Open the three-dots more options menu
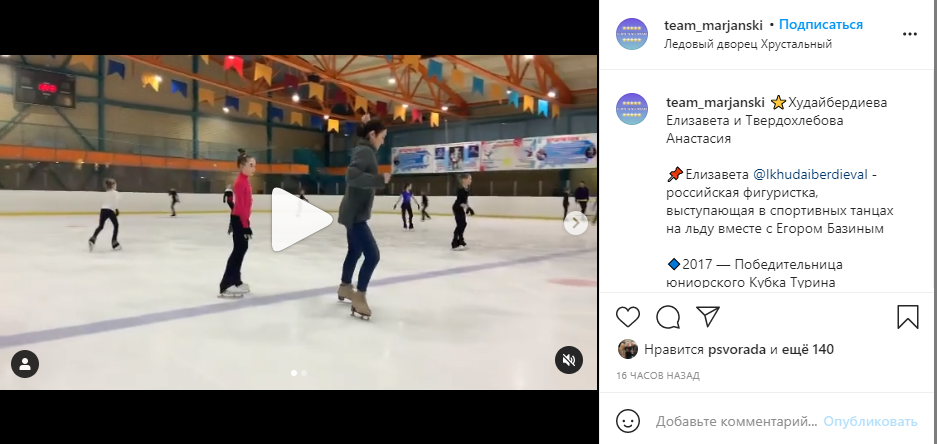The image size is (937, 444). [910, 35]
